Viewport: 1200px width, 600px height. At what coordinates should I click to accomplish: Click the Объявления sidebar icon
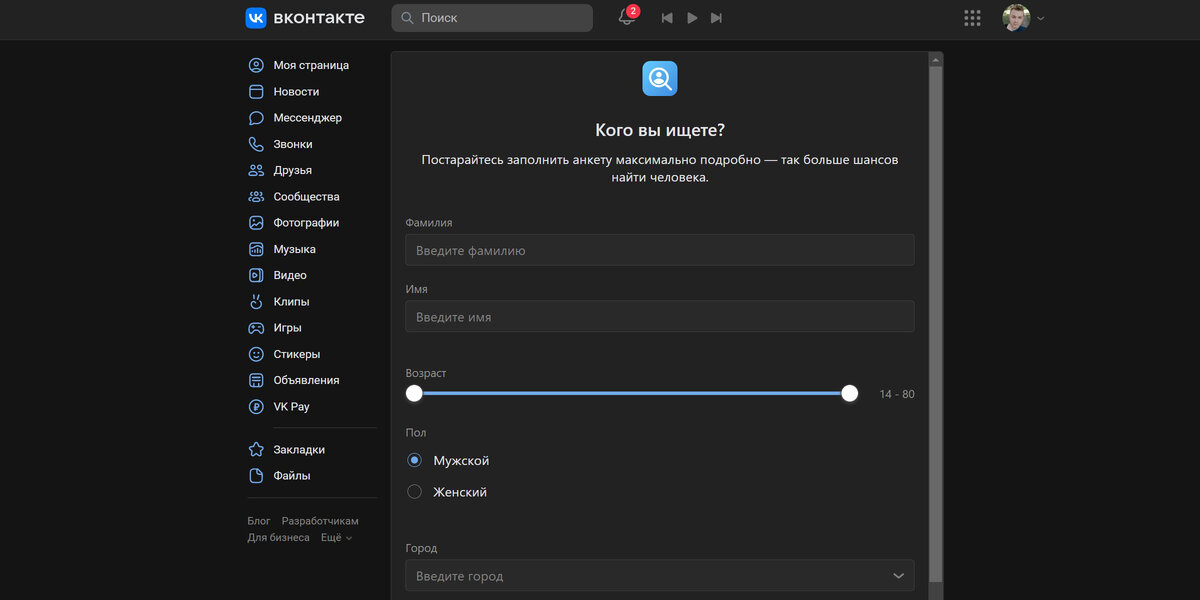256,380
